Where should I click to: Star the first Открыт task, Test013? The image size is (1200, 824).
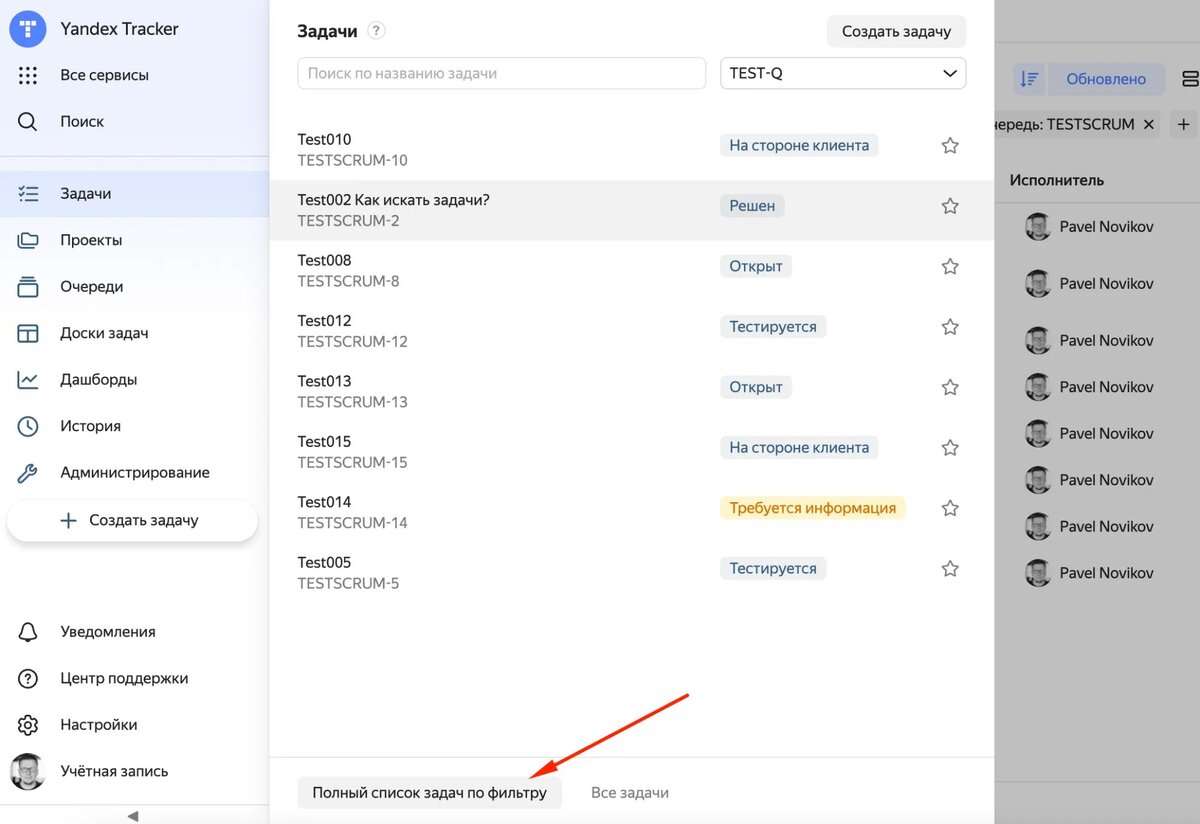[x=950, y=387]
